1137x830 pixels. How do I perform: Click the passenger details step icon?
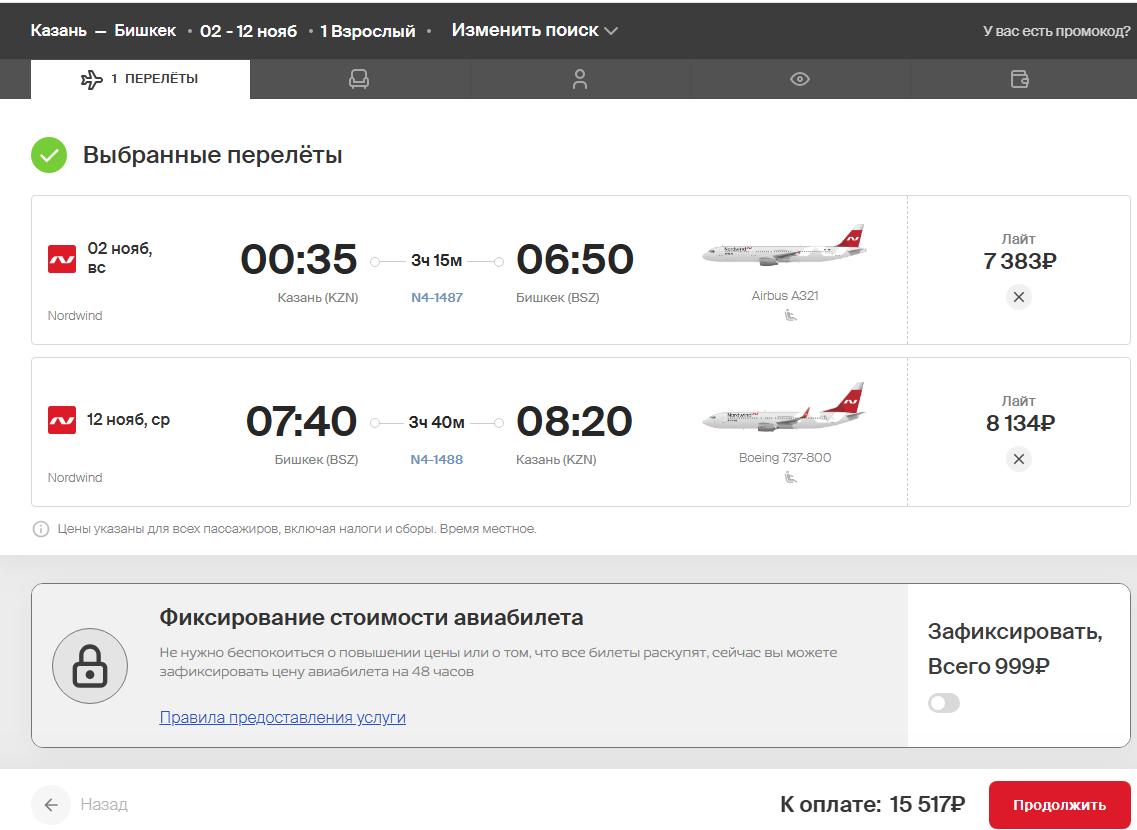point(580,80)
